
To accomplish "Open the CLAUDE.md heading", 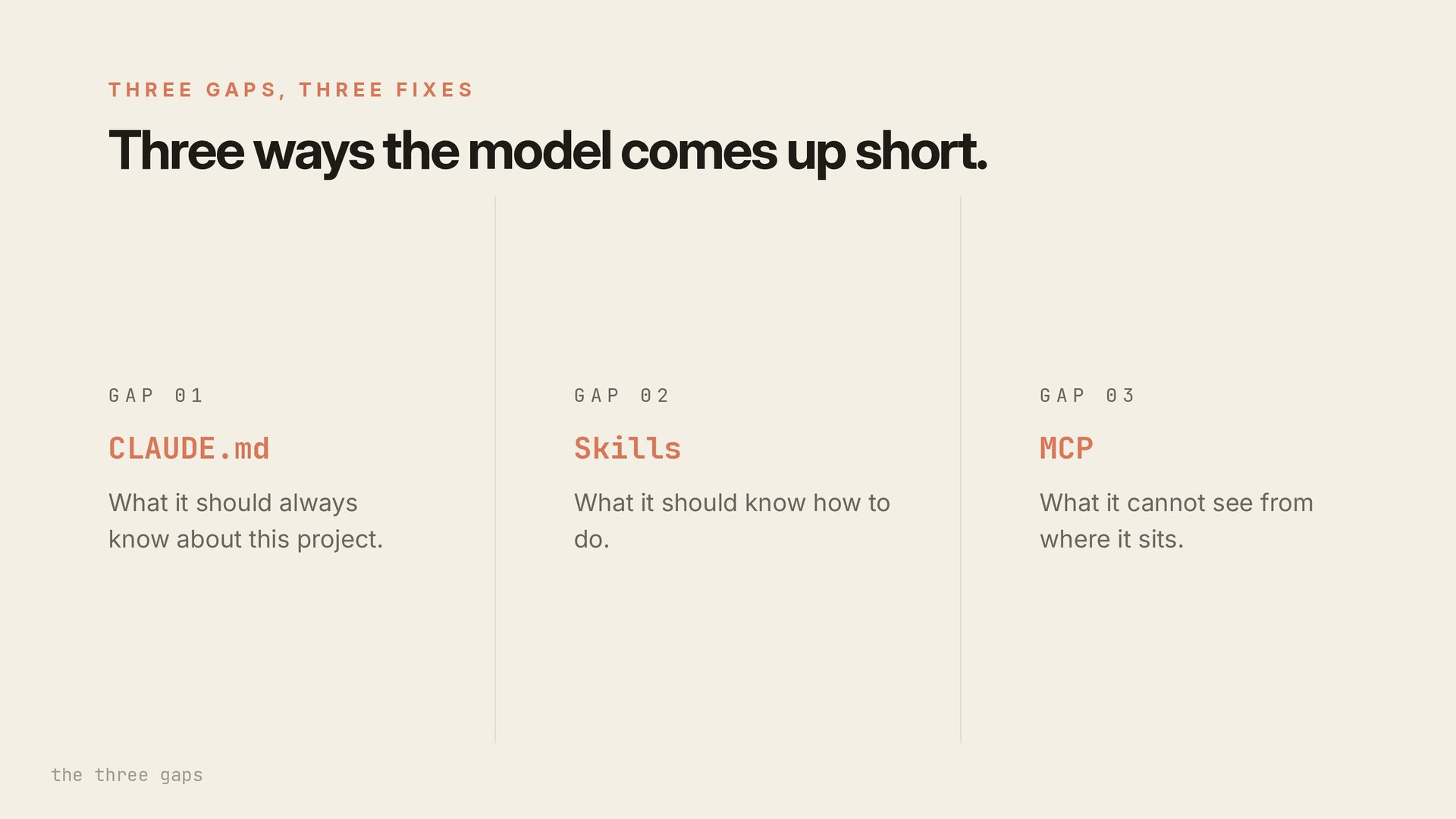I will 189,448.
